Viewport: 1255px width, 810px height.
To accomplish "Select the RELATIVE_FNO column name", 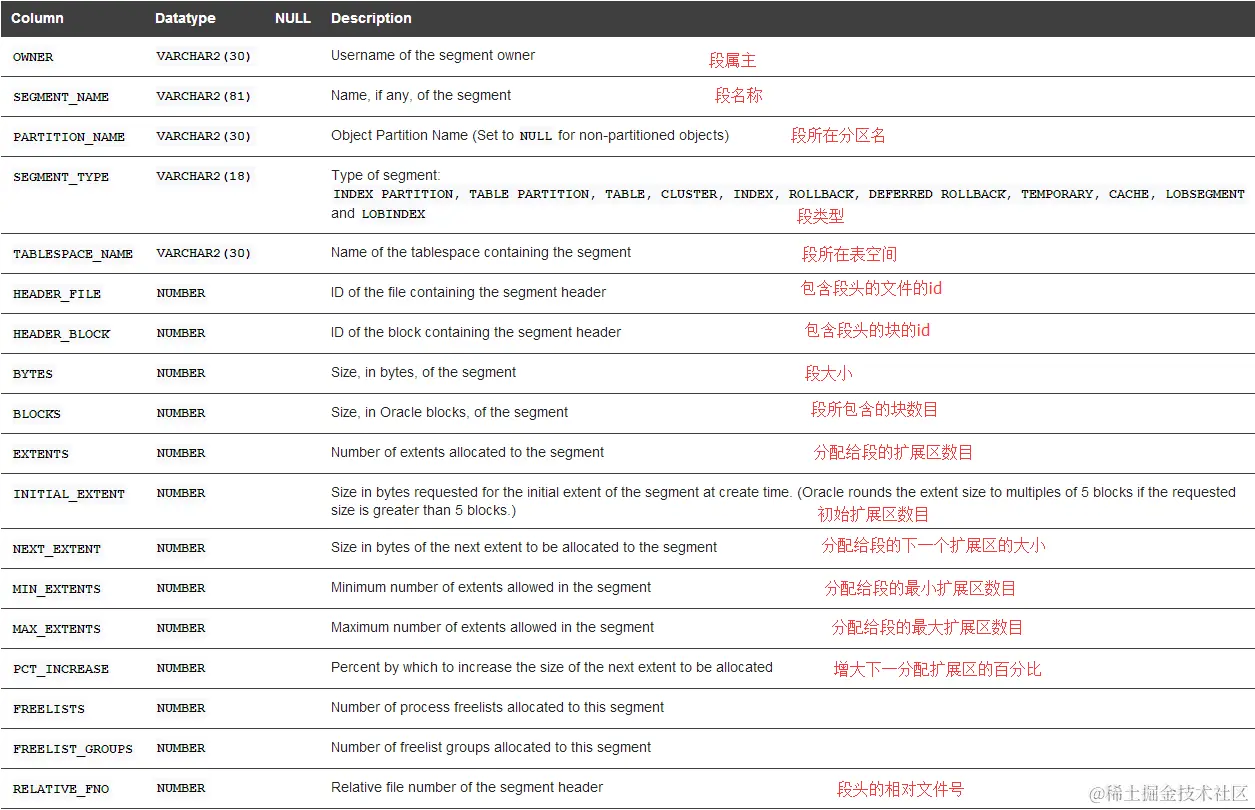I will tap(61, 789).
